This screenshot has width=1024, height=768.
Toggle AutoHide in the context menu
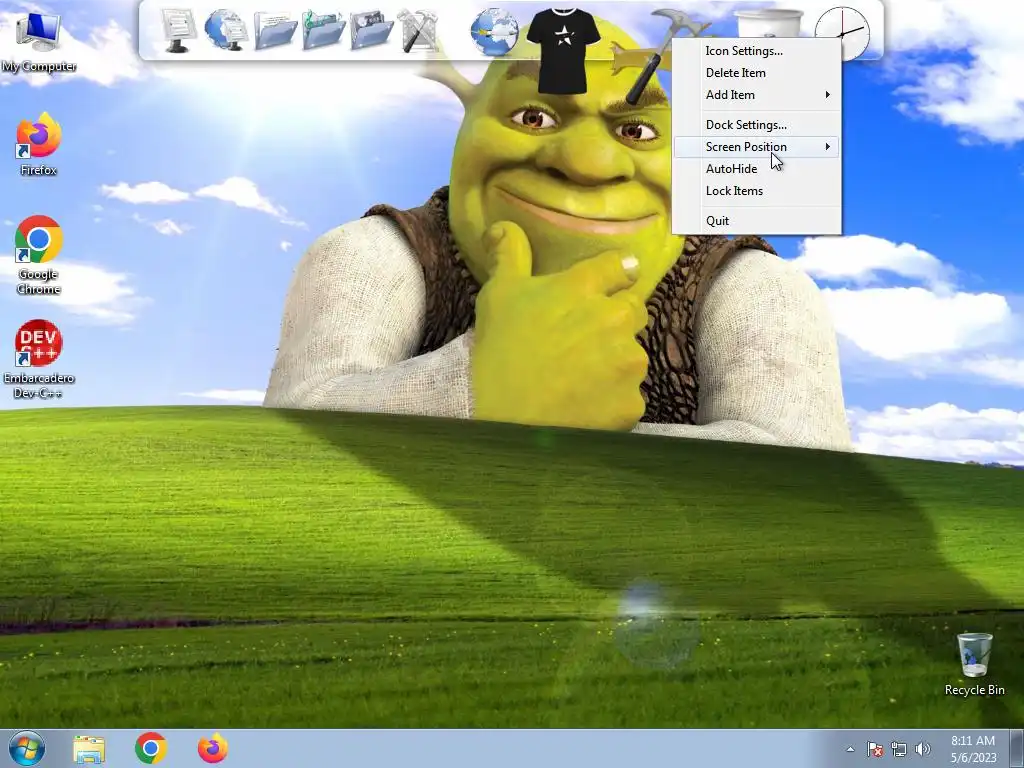point(757,168)
